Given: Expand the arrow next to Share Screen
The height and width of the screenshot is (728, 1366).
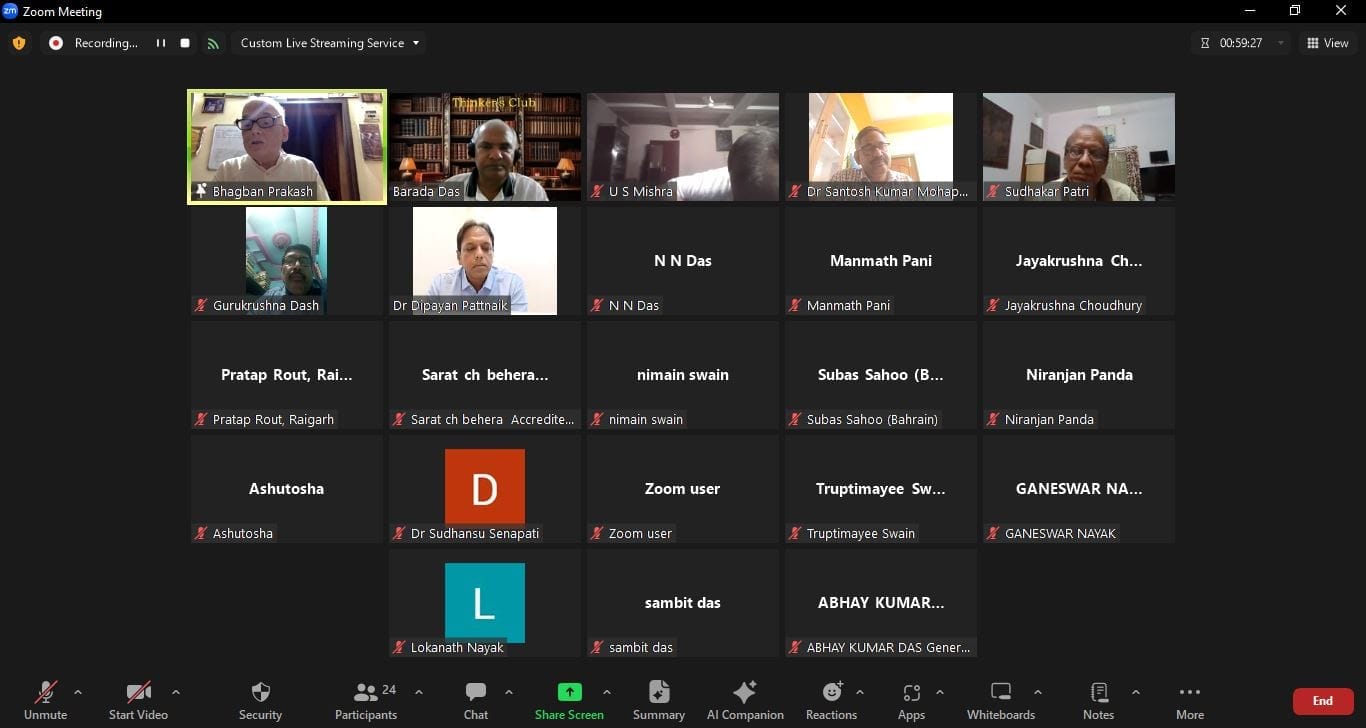Looking at the screenshot, I should click(606, 692).
